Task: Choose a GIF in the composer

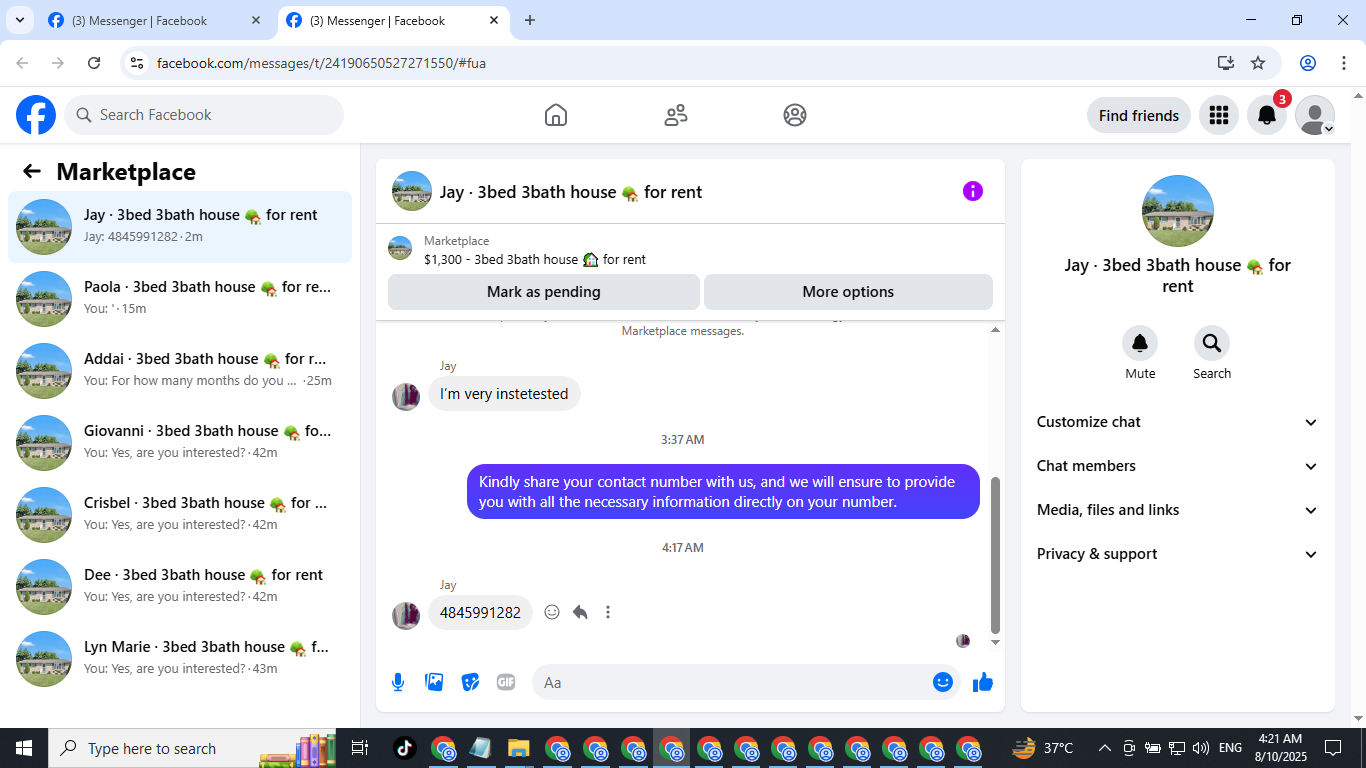Action: coord(506,682)
